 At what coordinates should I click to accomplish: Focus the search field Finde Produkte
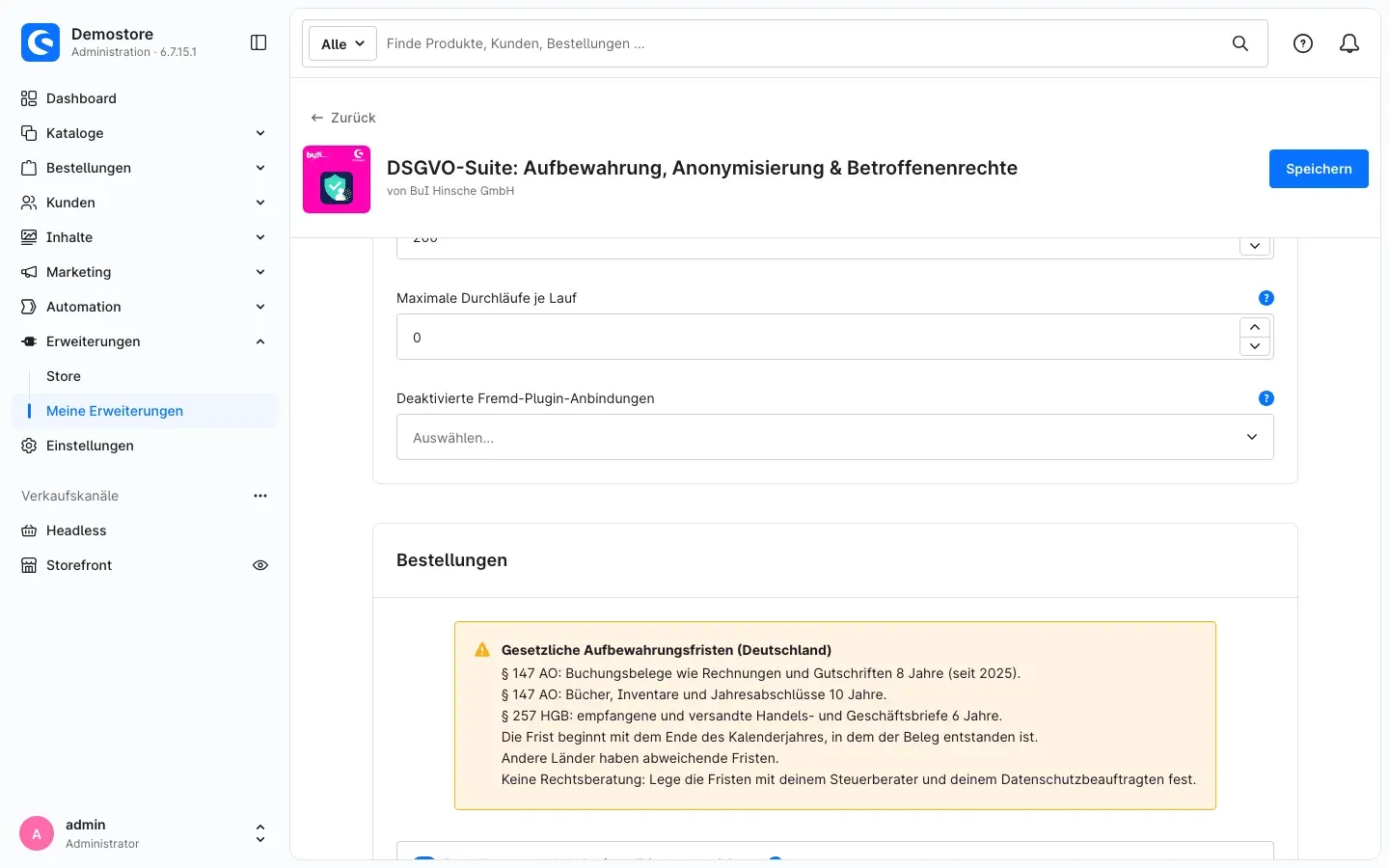coord(801,43)
